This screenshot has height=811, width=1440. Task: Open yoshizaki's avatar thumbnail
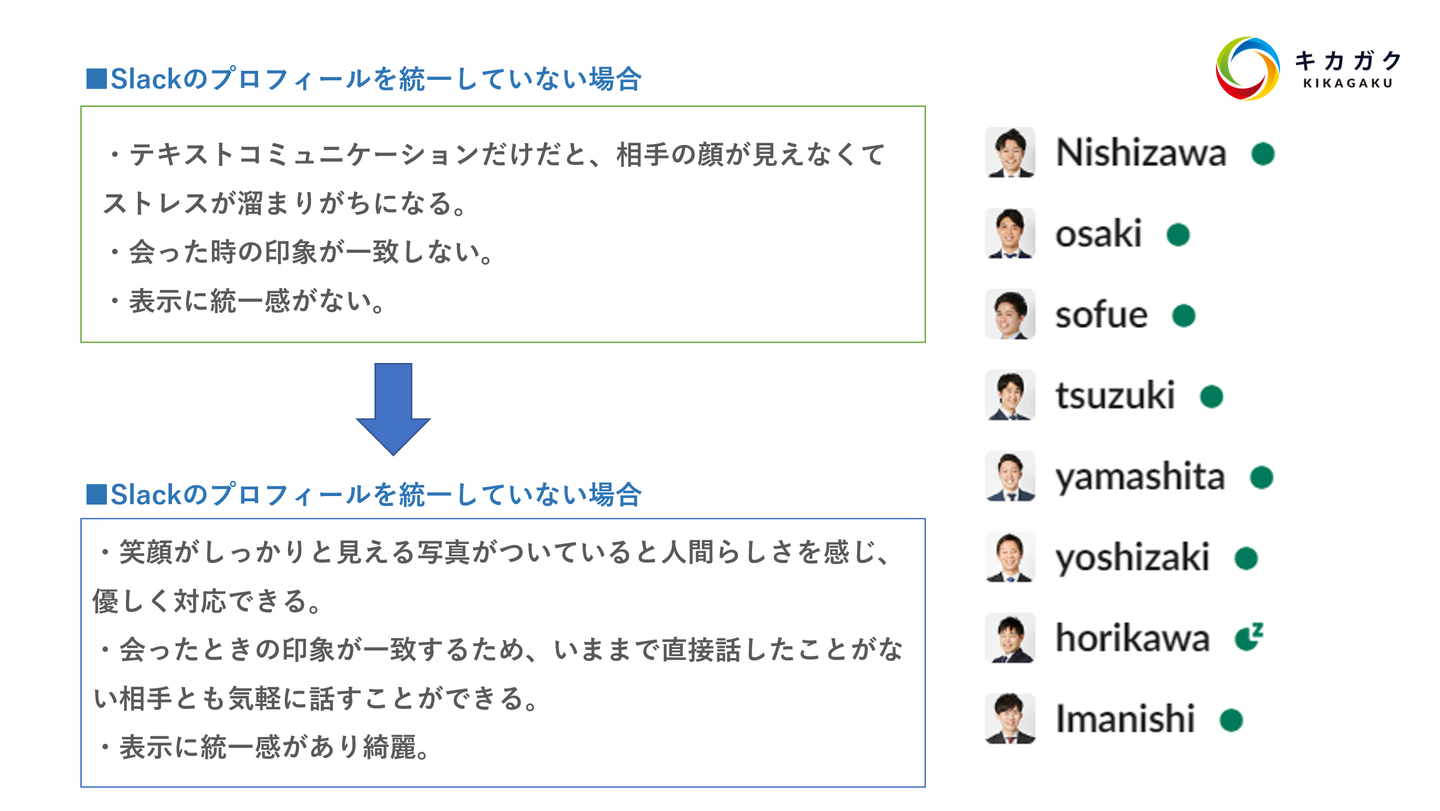pos(1010,558)
